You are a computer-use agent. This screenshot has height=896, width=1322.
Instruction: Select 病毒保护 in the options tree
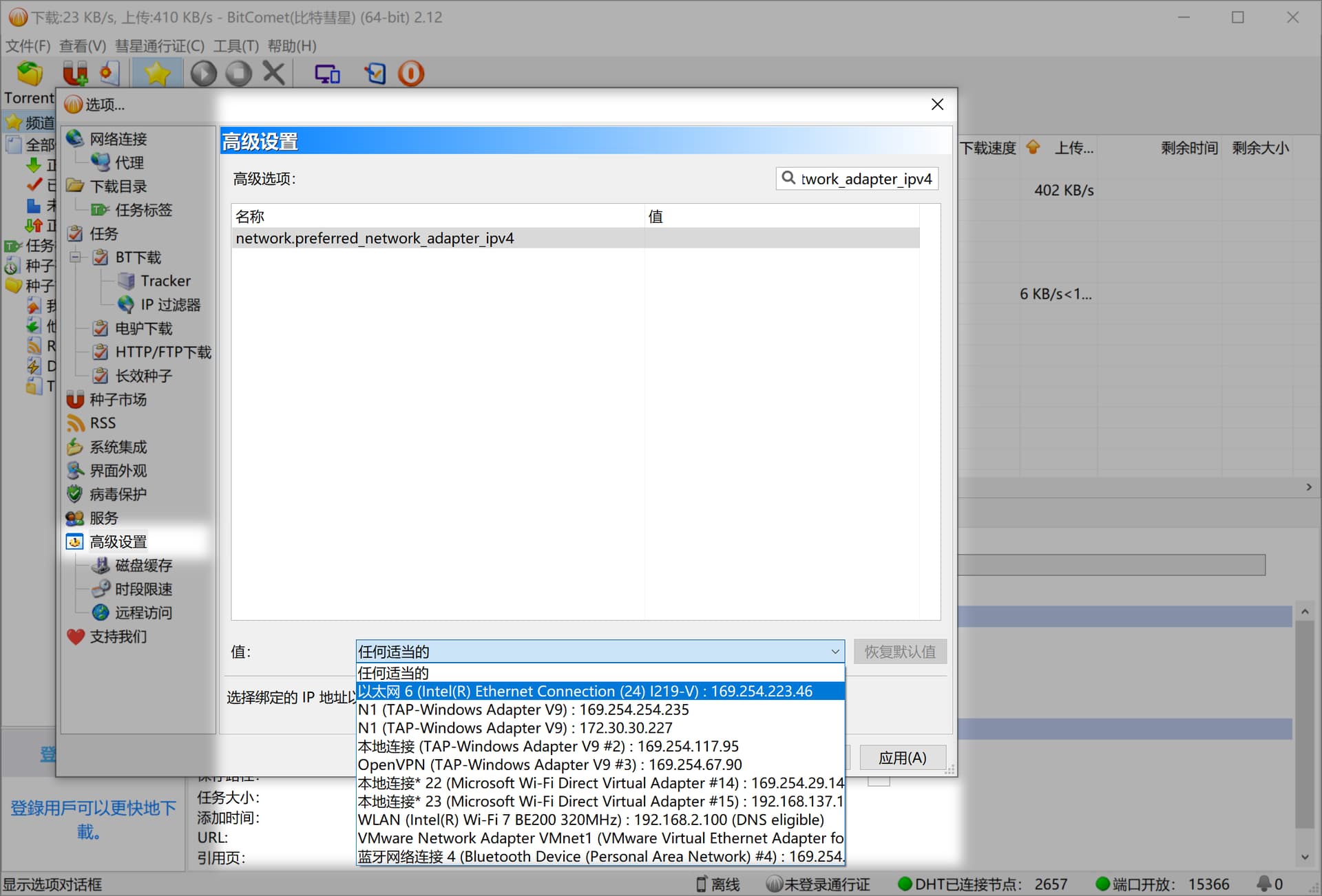(x=118, y=494)
